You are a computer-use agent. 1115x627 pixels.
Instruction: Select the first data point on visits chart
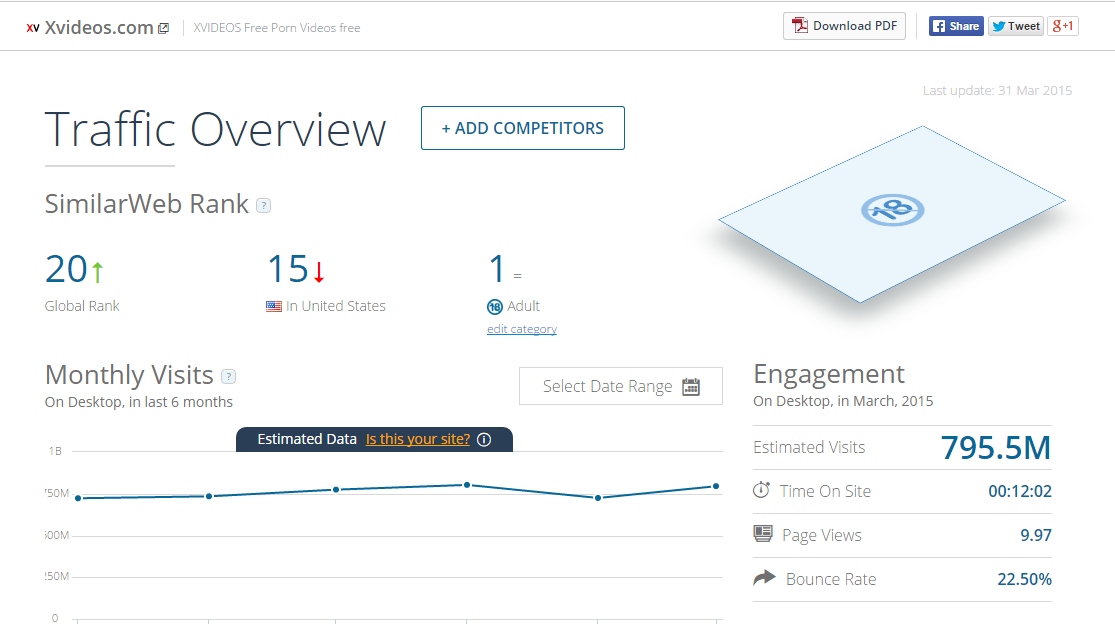tap(78, 498)
